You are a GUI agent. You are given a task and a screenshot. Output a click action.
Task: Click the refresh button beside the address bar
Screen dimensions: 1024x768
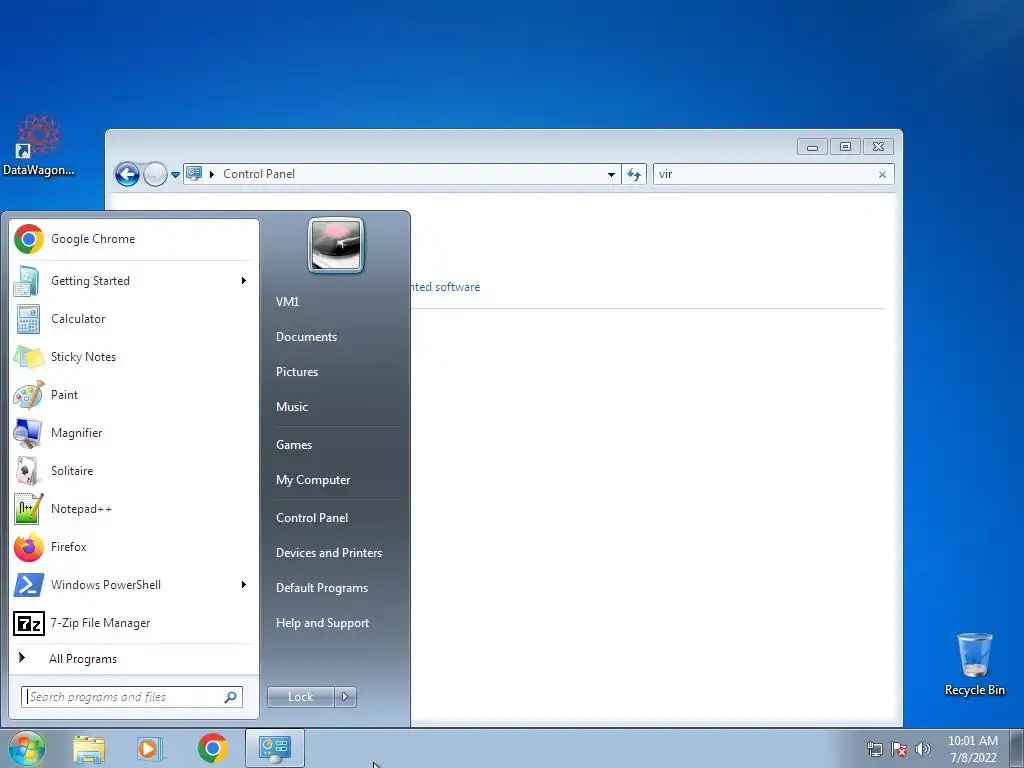[633, 174]
